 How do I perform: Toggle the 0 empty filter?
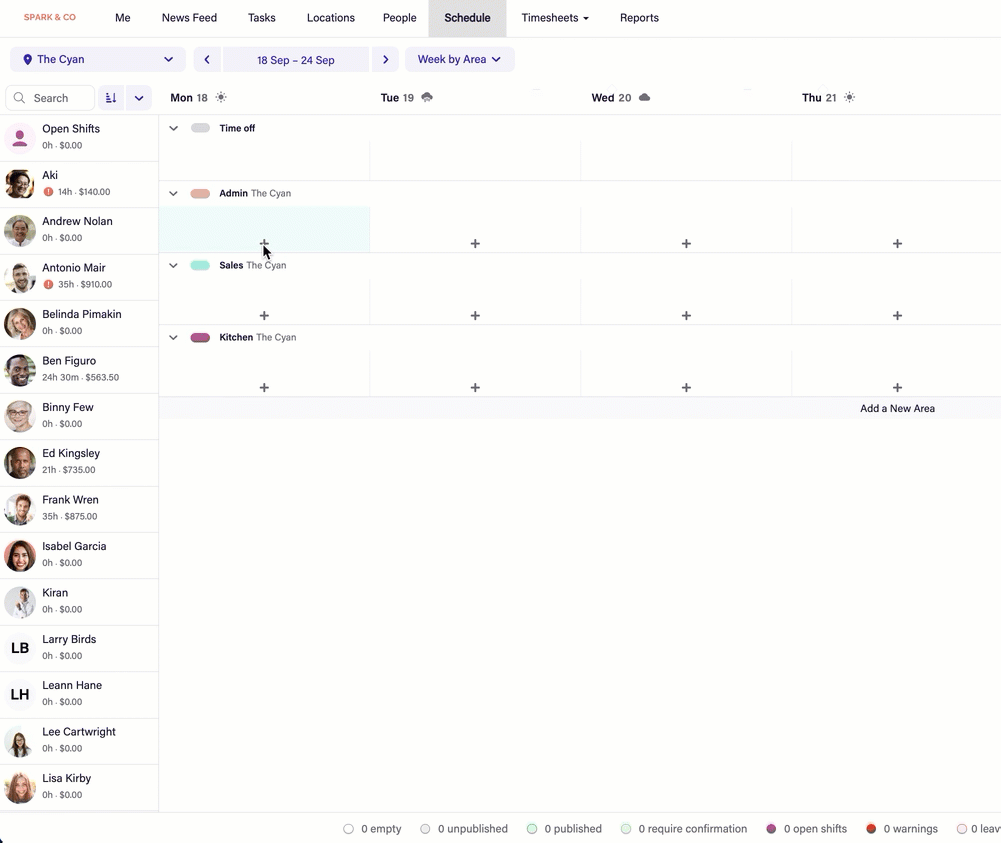tap(372, 828)
